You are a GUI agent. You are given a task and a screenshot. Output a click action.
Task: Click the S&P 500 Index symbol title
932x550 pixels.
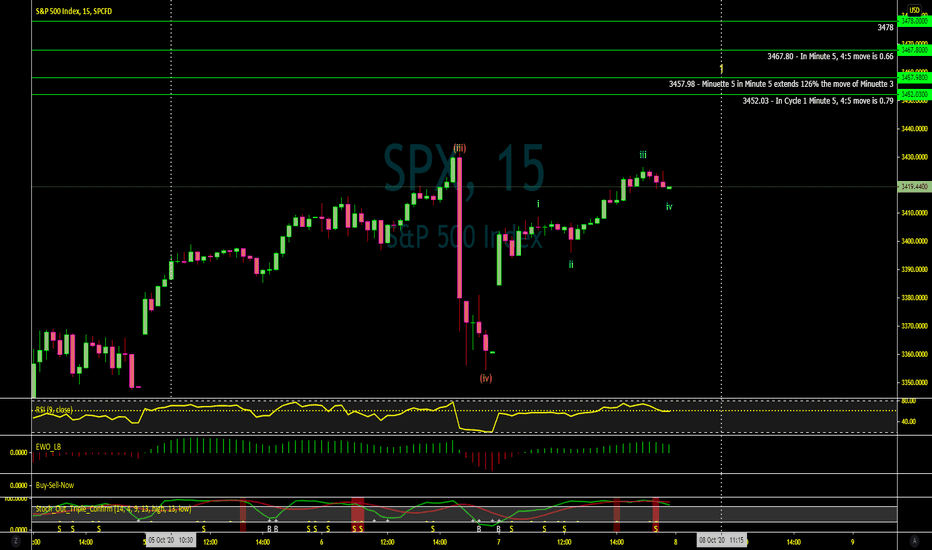(x=74, y=11)
